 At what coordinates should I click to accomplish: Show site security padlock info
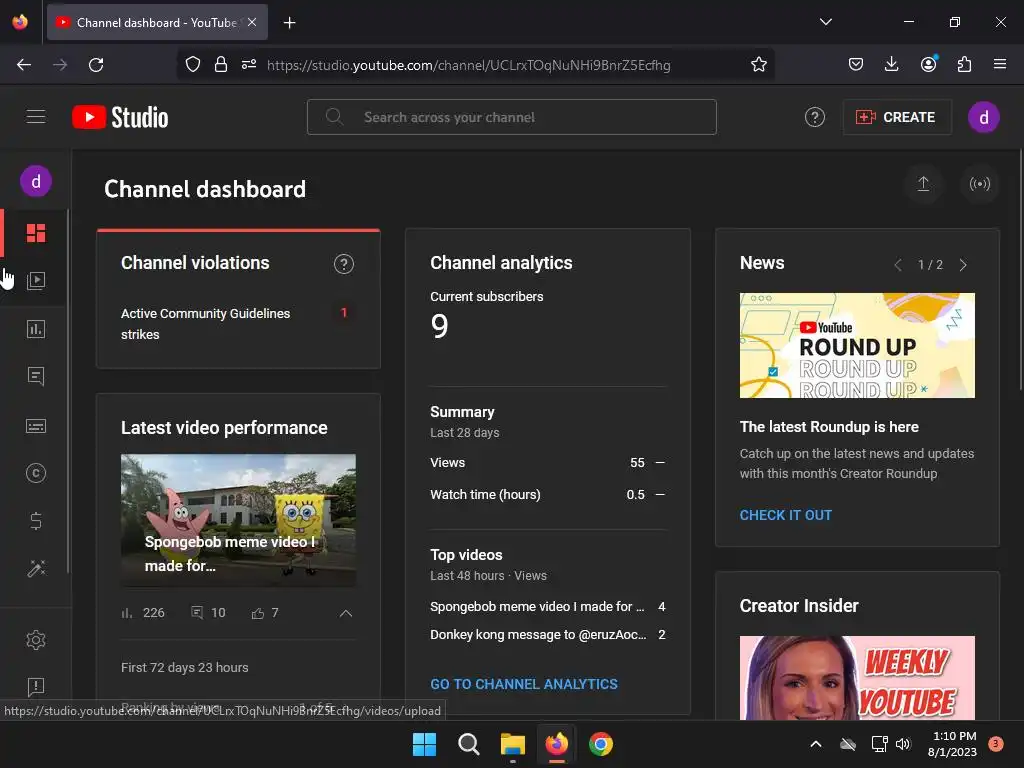tap(221, 65)
